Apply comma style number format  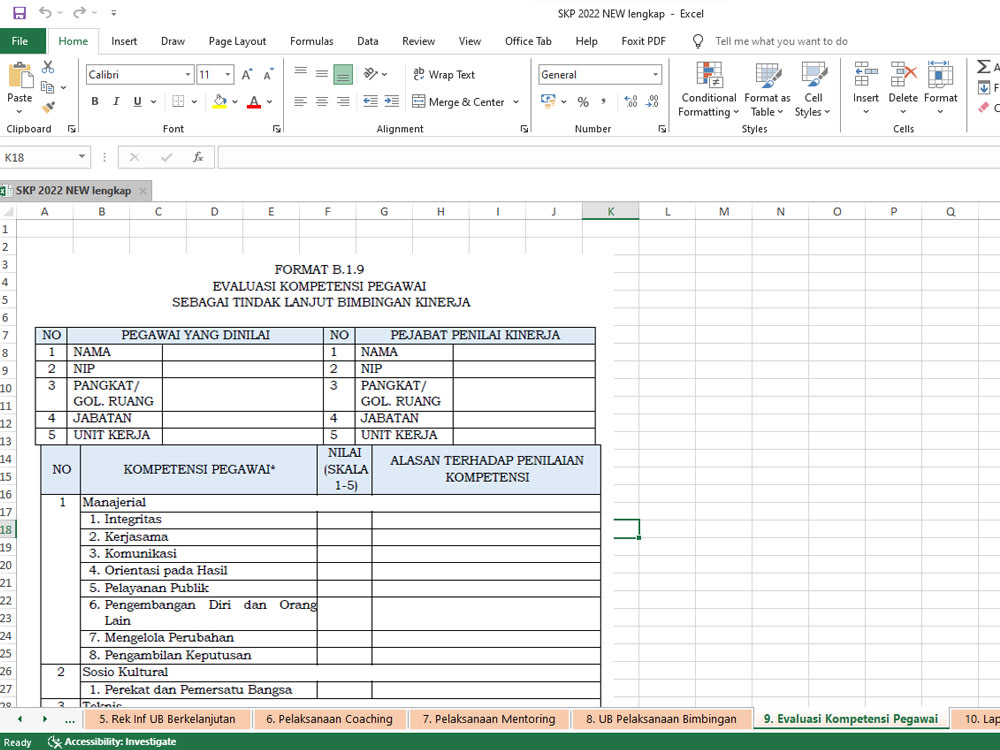(x=603, y=102)
